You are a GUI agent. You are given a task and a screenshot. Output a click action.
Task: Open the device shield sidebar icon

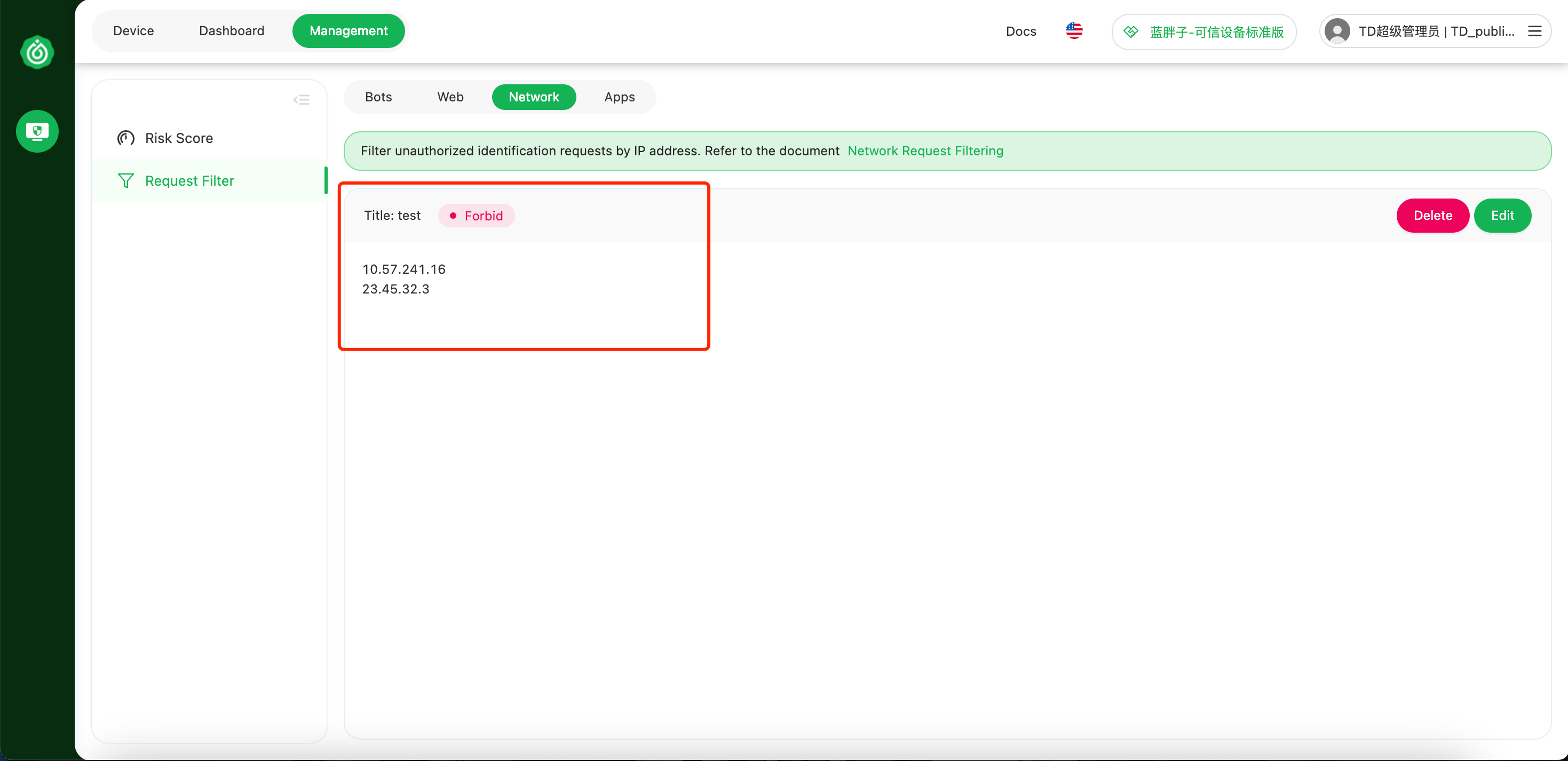[x=37, y=131]
